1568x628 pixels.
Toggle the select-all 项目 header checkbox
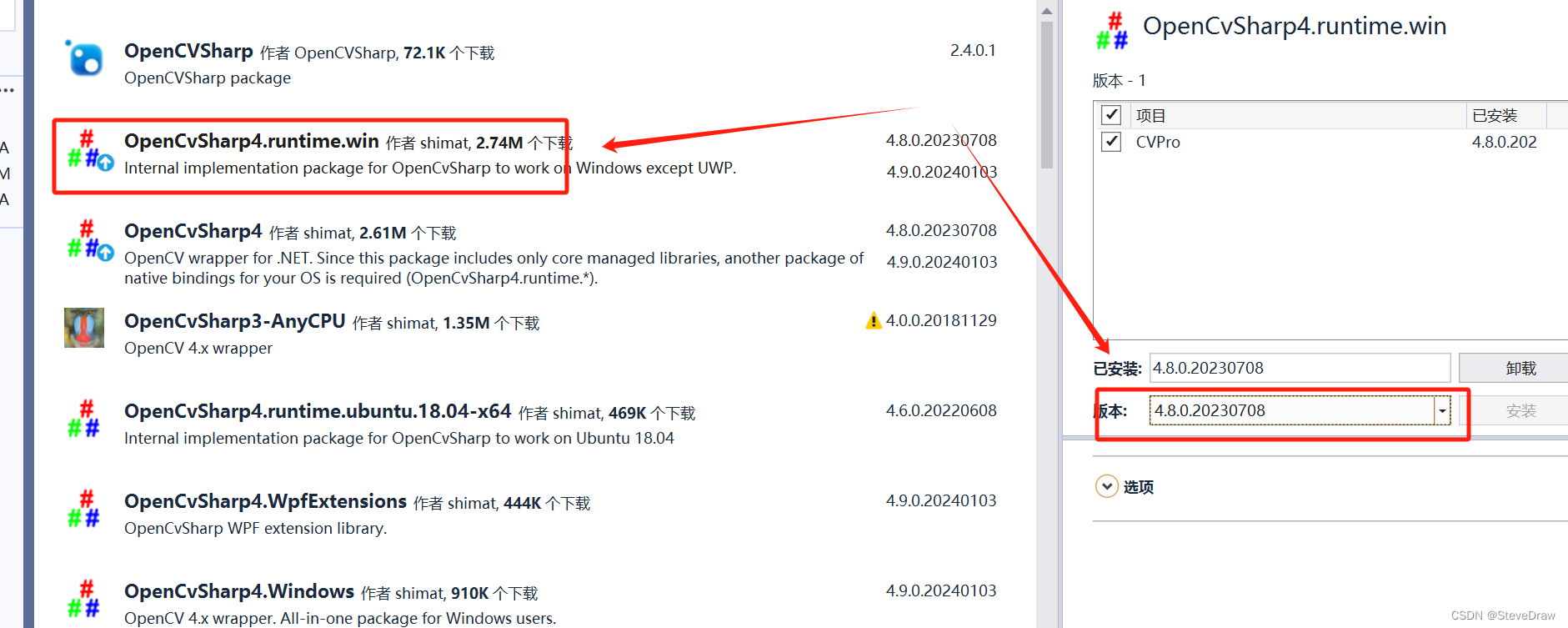pyautogui.click(x=1111, y=115)
